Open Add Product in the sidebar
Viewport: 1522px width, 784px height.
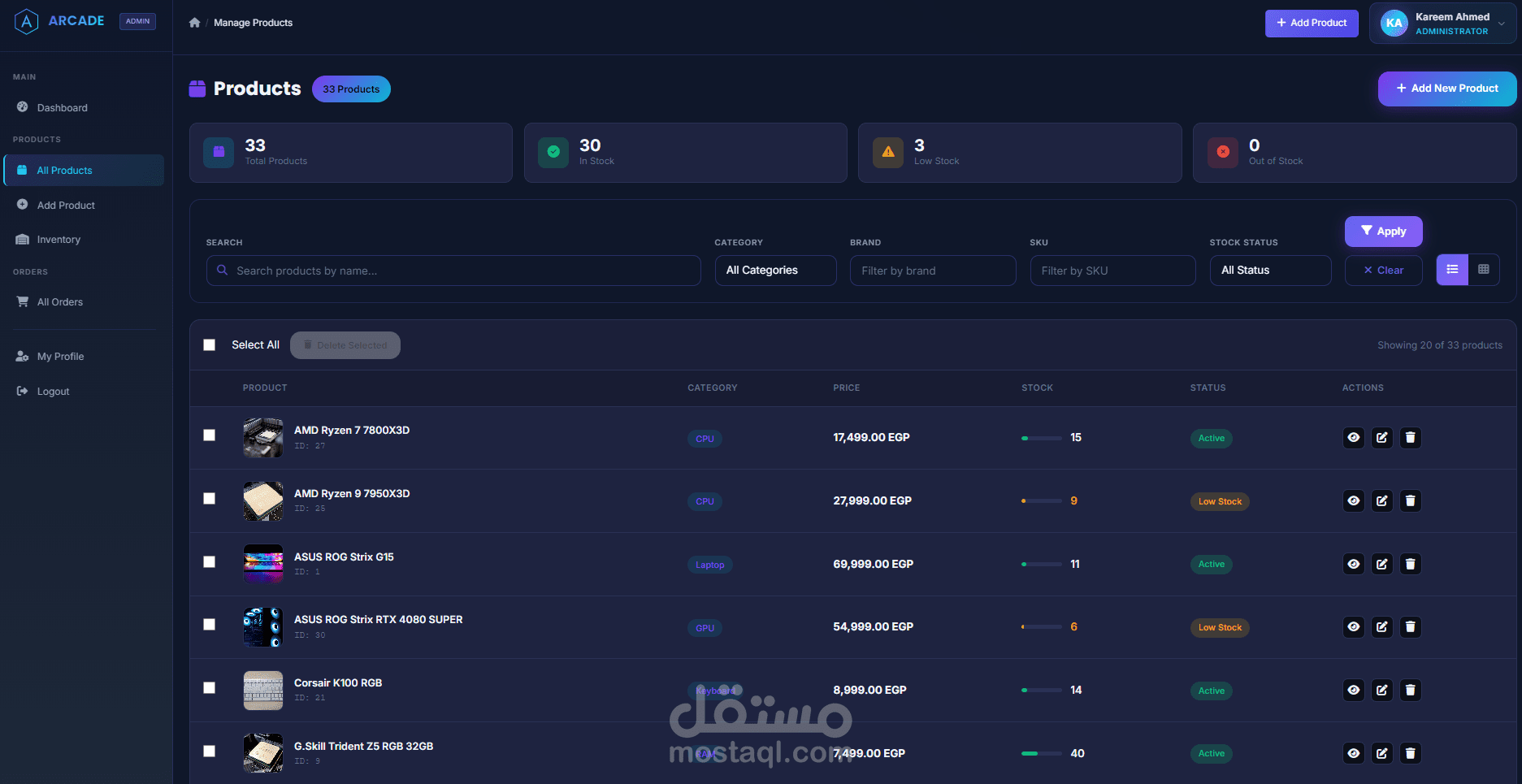click(x=85, y=206)
